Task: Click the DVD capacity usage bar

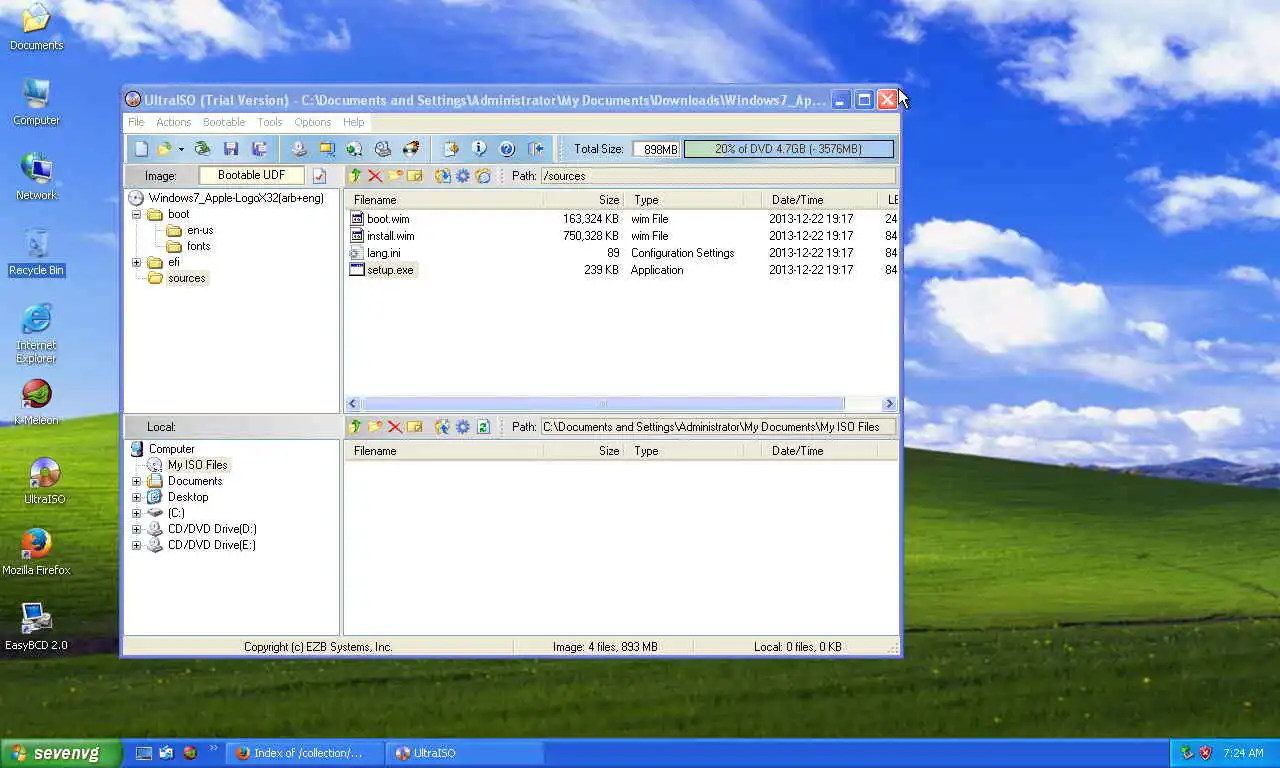Action: pyautogui.click(x=788, y=149)
